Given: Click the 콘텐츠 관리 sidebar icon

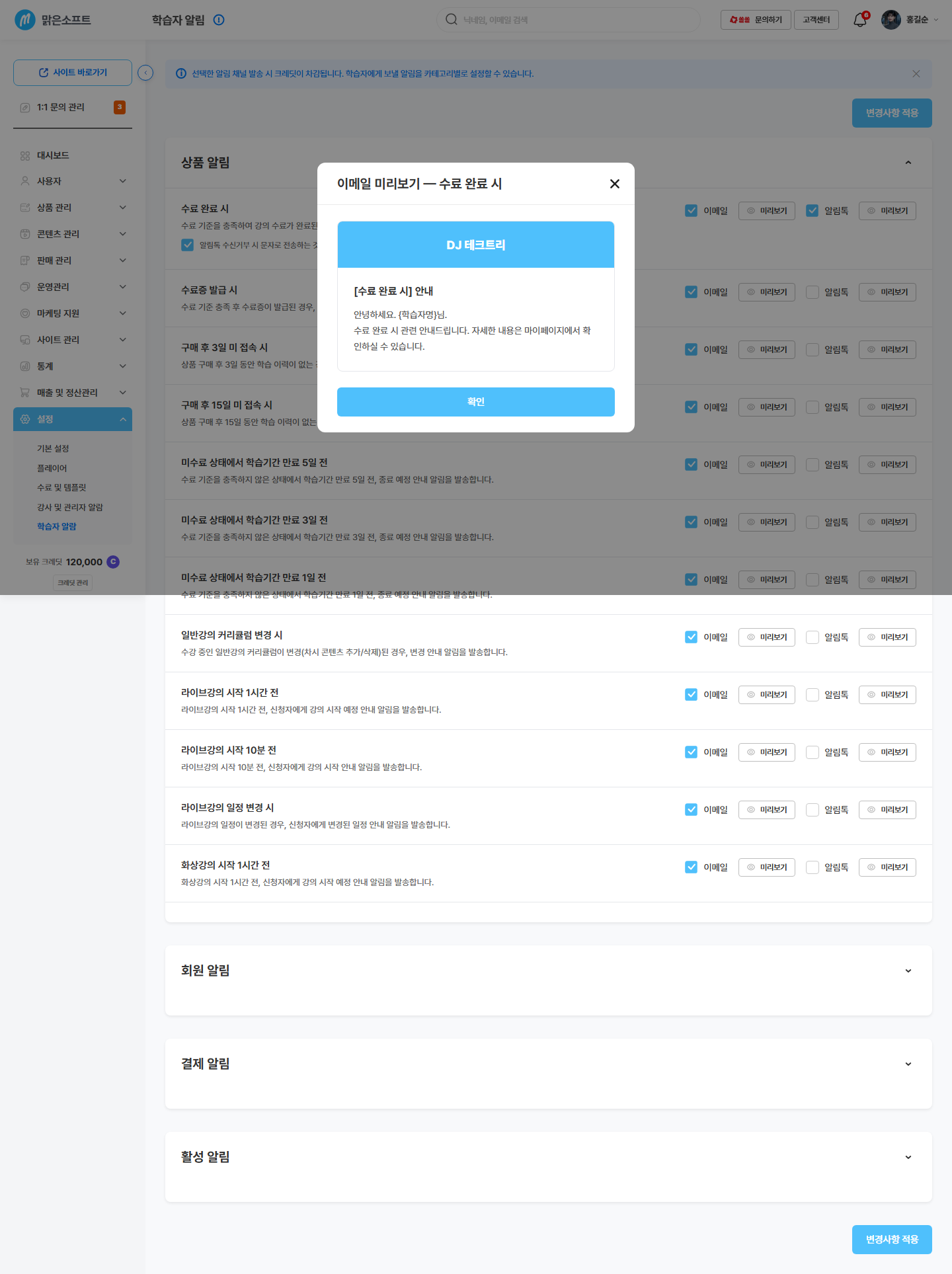Looking at the screenshot, I should click(x=25, y=234).
